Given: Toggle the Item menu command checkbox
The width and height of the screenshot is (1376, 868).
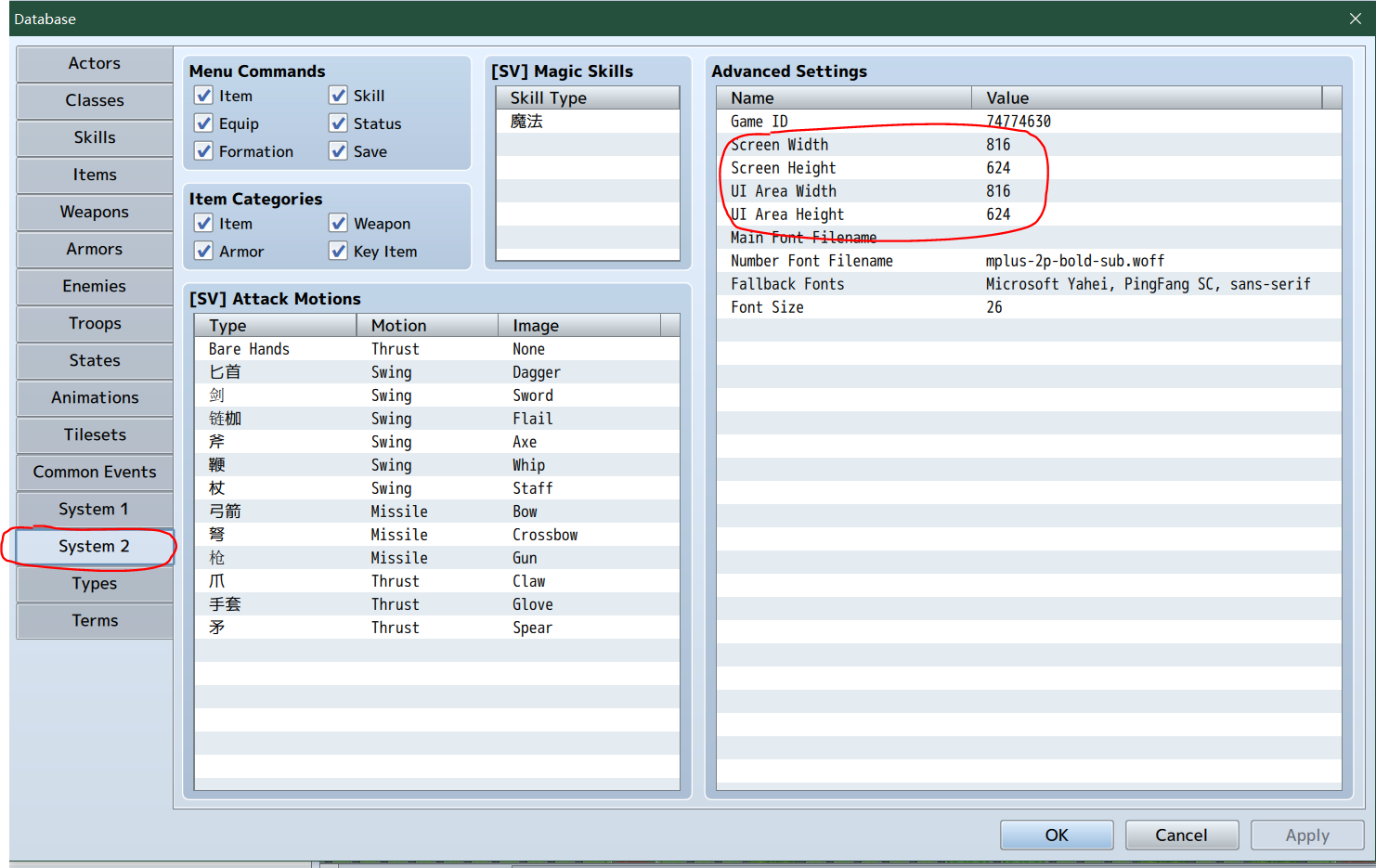Looking at the screenshot, I should click(204, 96).
